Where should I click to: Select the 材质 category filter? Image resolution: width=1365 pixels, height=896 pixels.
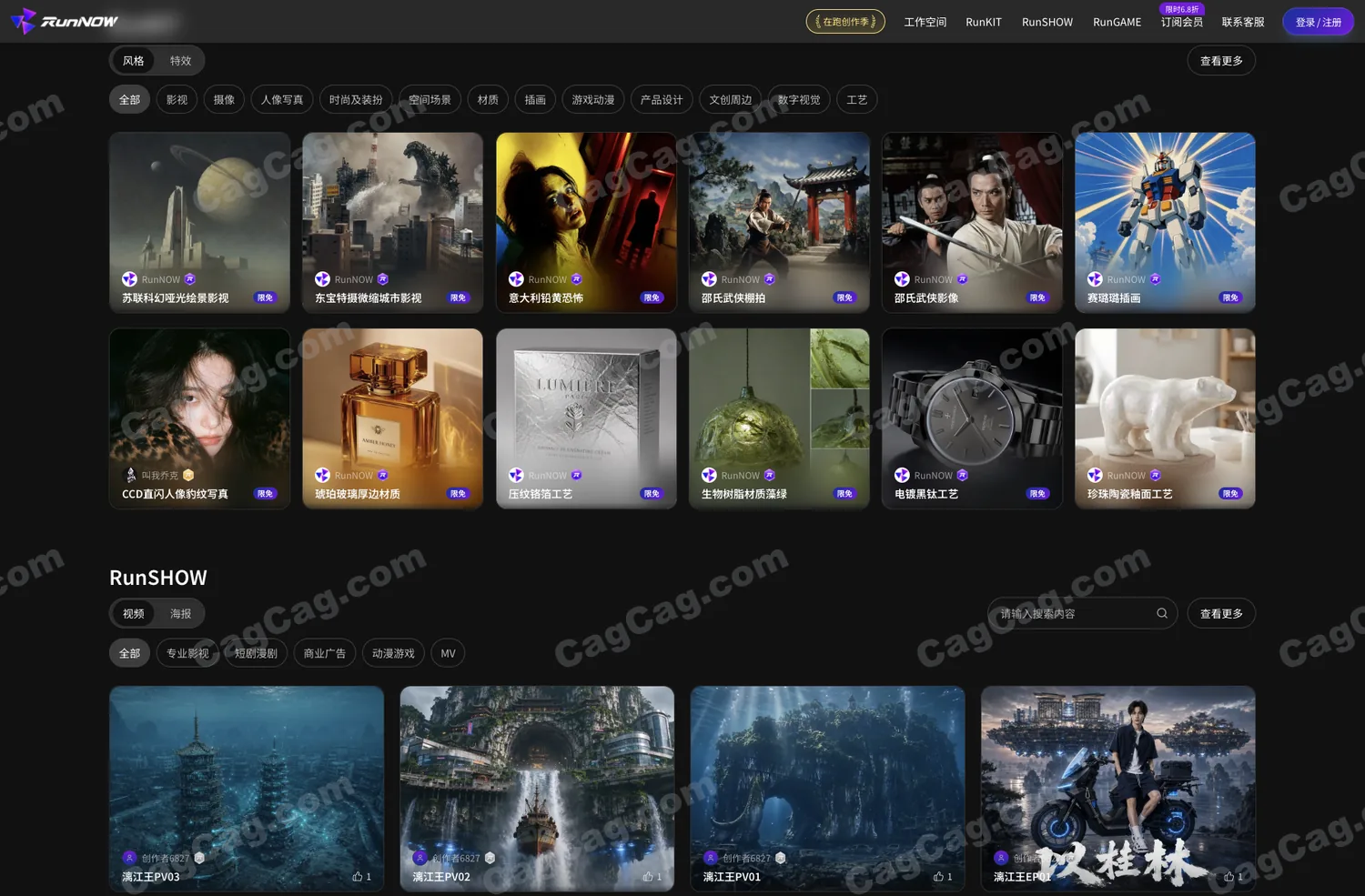coord(489,100)
